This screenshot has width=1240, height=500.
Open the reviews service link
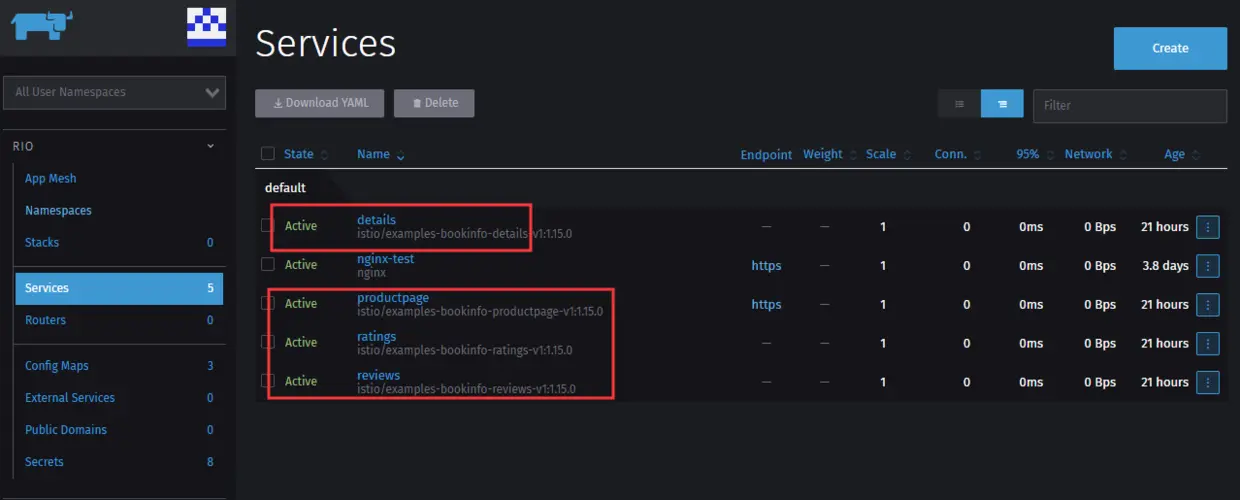[378, 376]
